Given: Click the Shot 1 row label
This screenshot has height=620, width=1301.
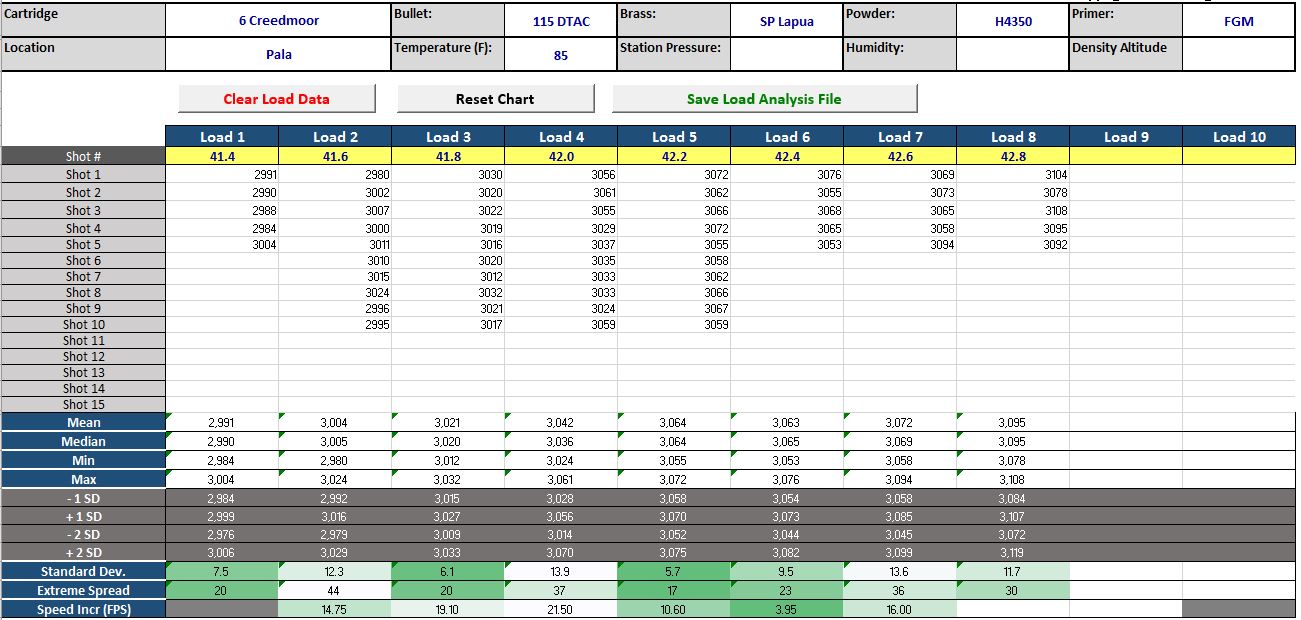Looking at the screenshot, I should [83, 175].
